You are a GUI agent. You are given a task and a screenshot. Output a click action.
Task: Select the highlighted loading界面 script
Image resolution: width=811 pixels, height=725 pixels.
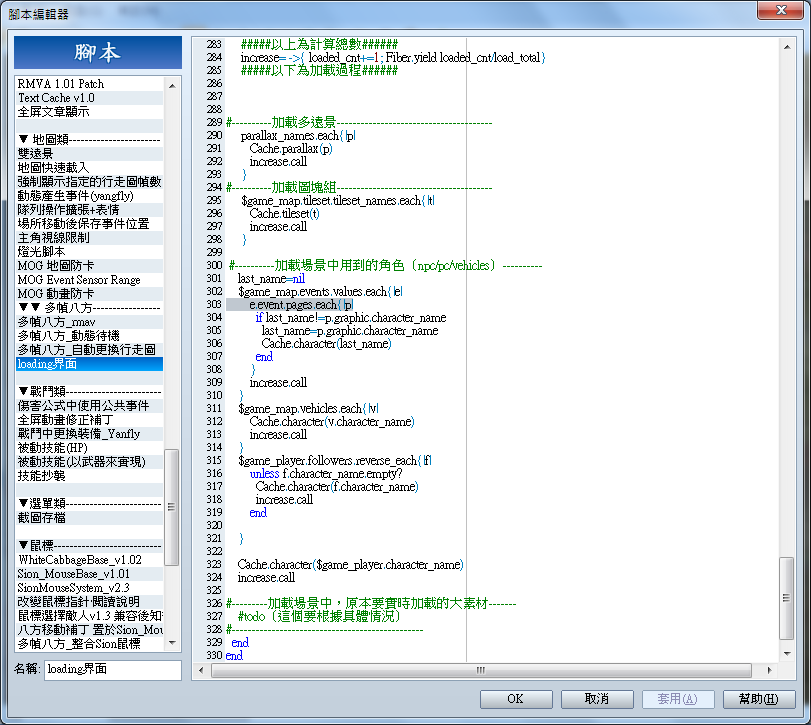(89, 364)
